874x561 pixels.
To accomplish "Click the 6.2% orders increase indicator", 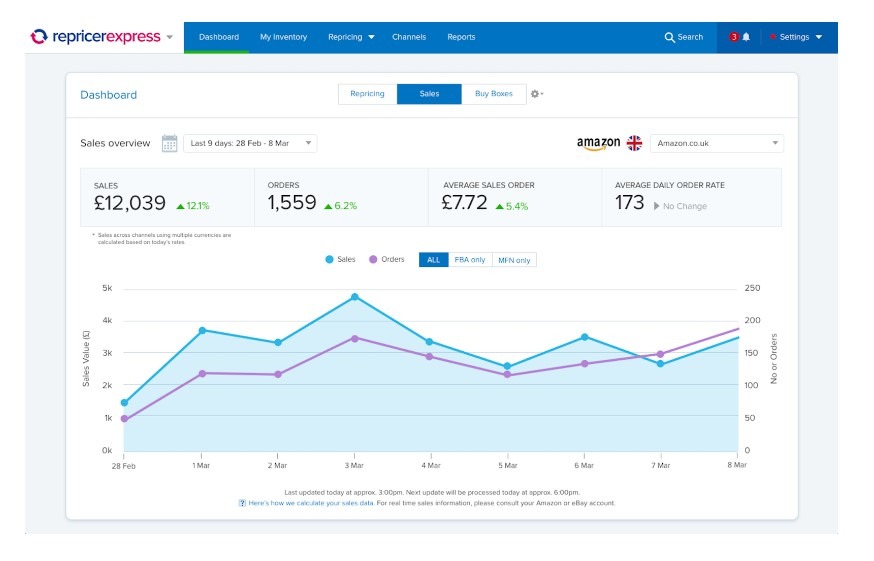I will (x=341, y=206).
